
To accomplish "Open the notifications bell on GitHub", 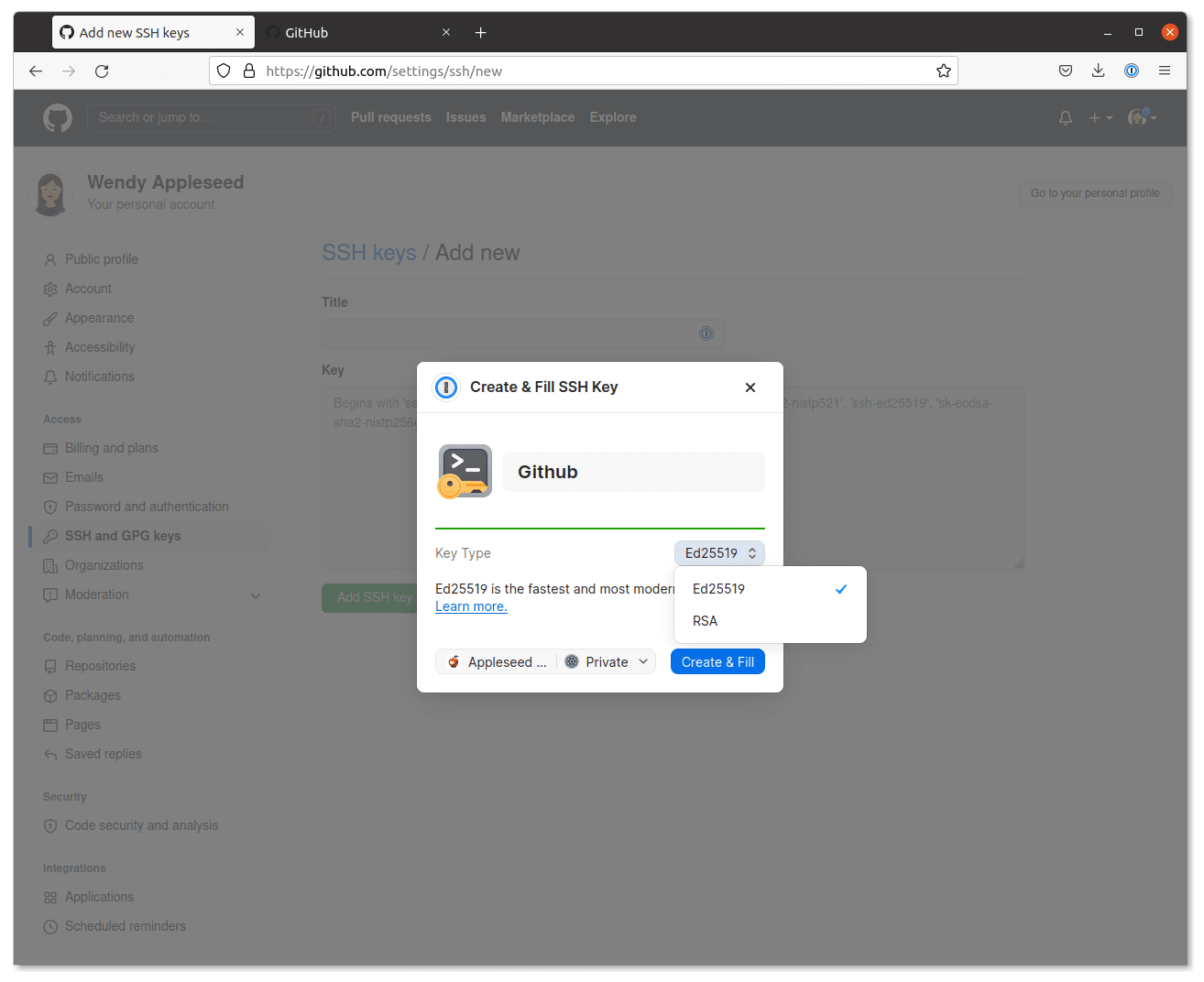I will [x=1065, y=117].
